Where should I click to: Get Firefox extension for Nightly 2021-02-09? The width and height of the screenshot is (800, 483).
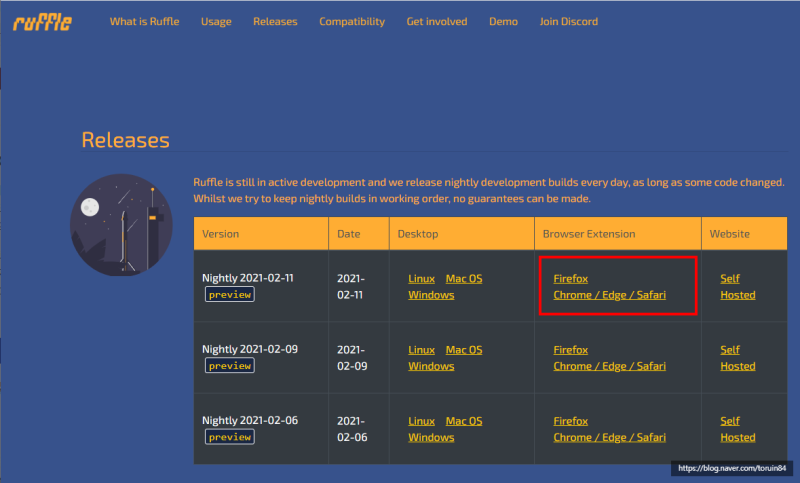570,350
